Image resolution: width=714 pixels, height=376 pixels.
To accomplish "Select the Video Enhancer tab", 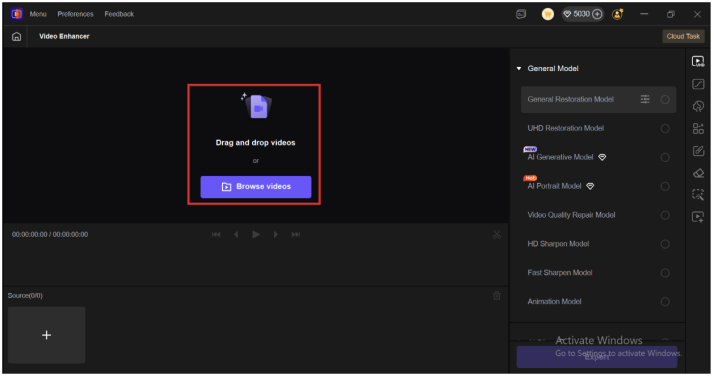I will pyautogui.click(x=64, y=36).
